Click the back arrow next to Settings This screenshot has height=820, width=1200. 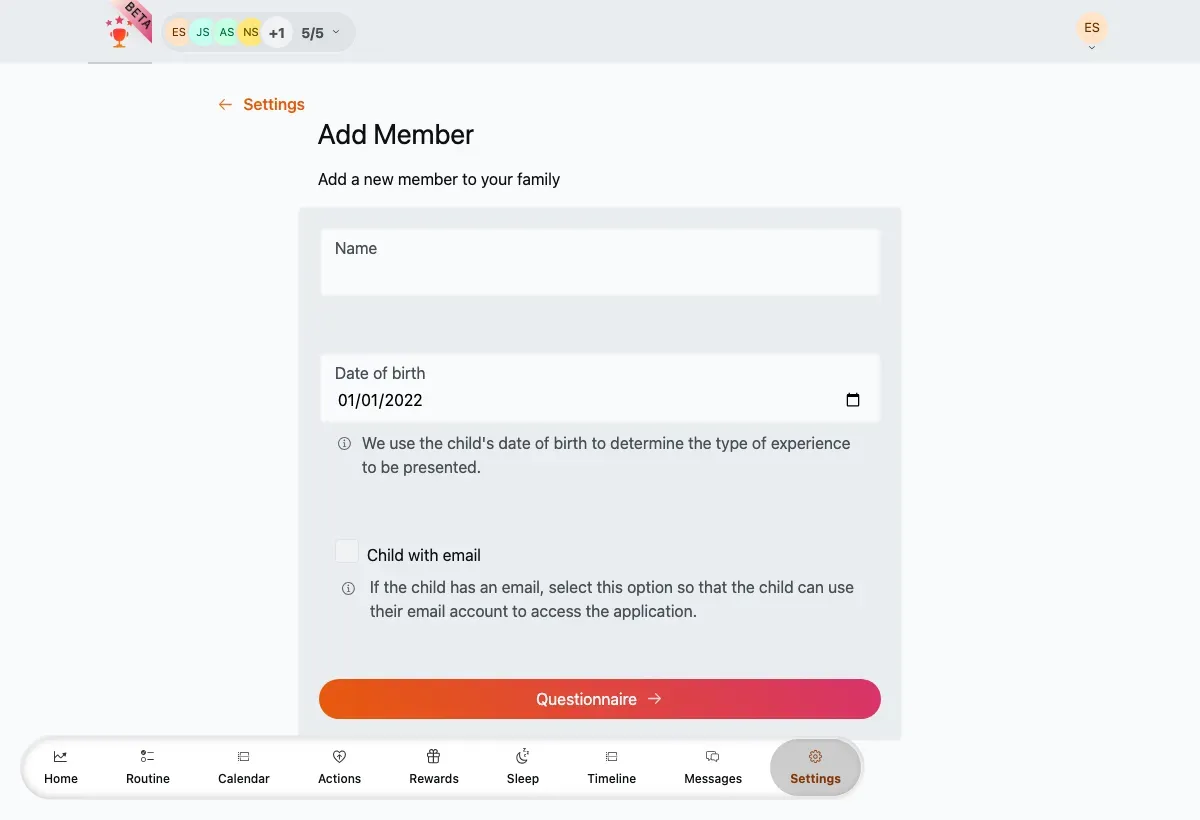click(225, 104)
